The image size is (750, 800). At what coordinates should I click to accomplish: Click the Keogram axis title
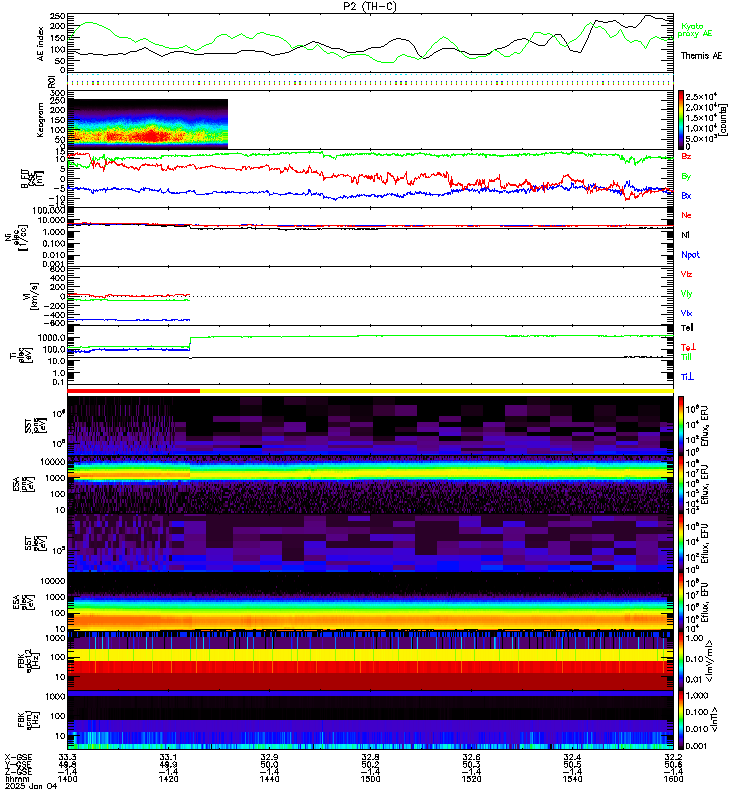pos(40,120)
